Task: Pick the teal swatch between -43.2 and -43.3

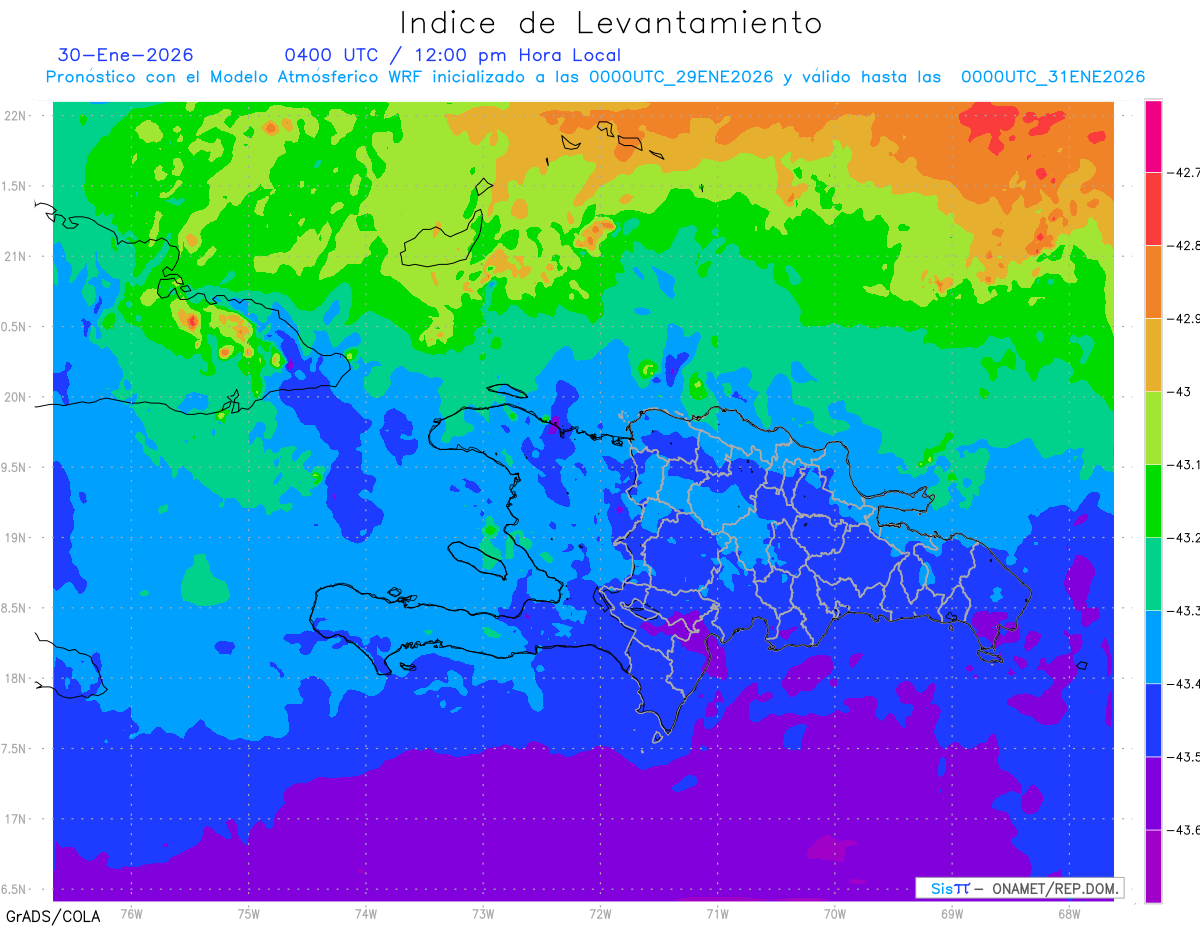Action: [1153, 574]
